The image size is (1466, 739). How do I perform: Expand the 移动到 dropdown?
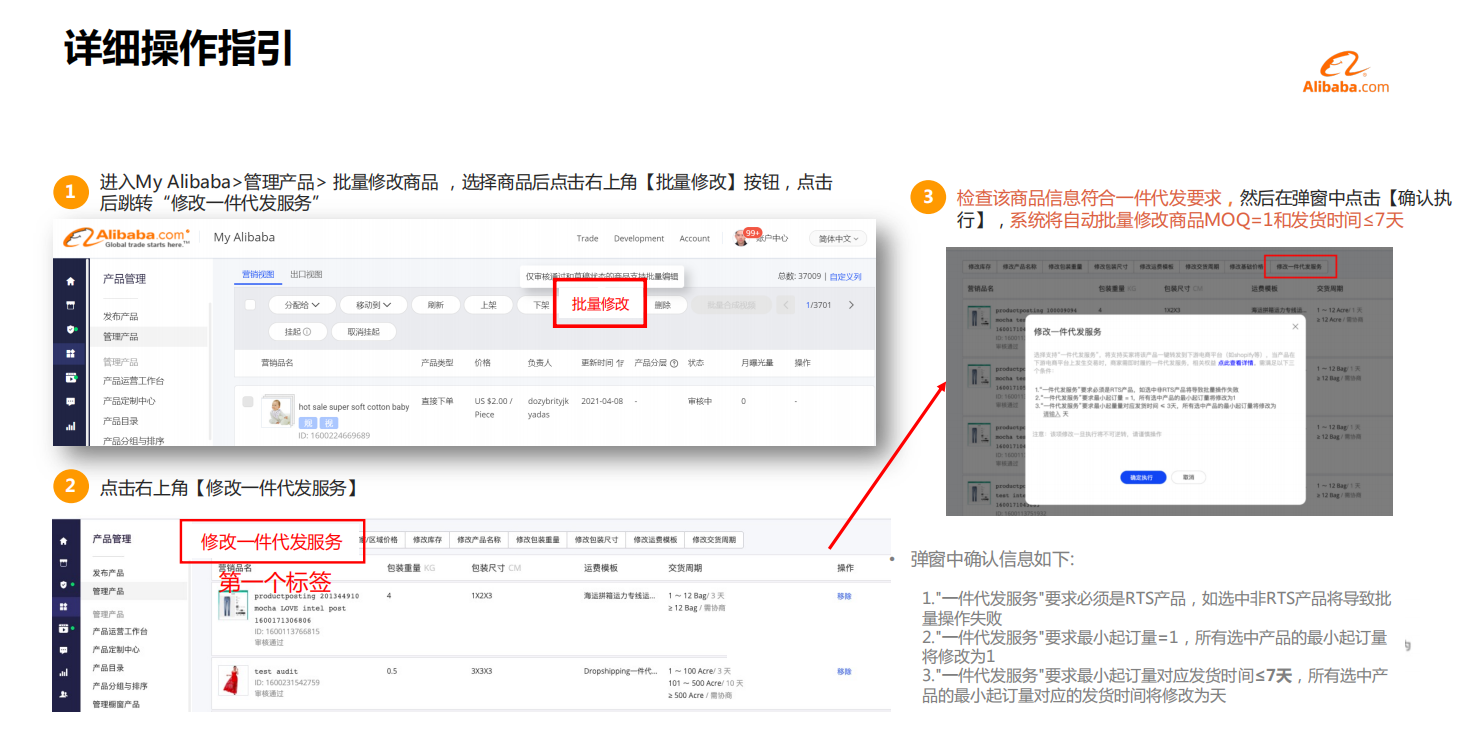(x=372, y=305)
